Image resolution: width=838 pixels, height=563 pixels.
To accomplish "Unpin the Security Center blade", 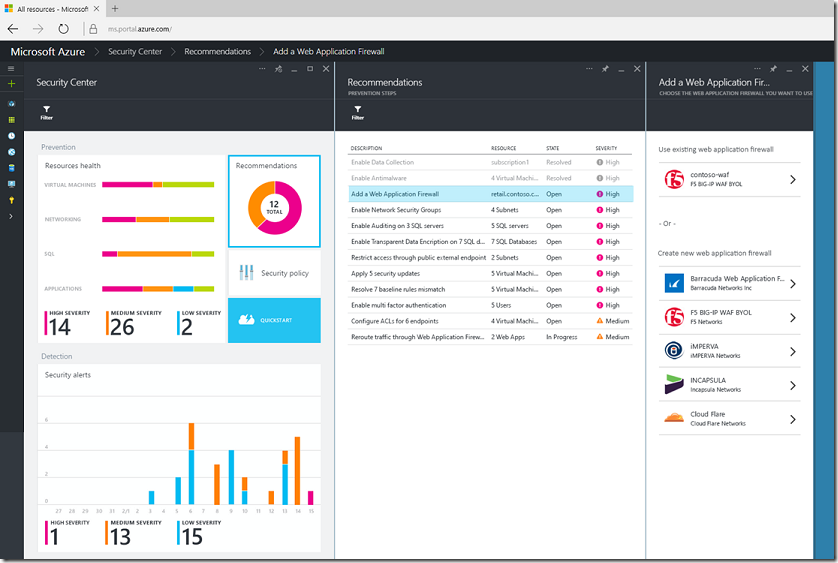I will [278, 69].
